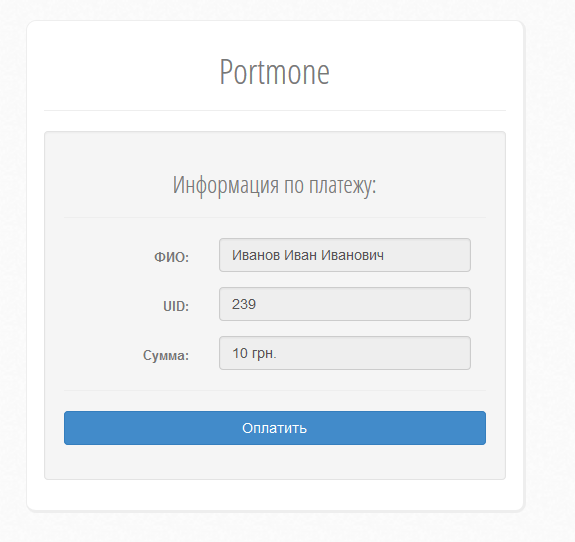This screenshot has width=575, height=542.
Task: Click the divider under the payment information heading
Action: coord(275,217)
